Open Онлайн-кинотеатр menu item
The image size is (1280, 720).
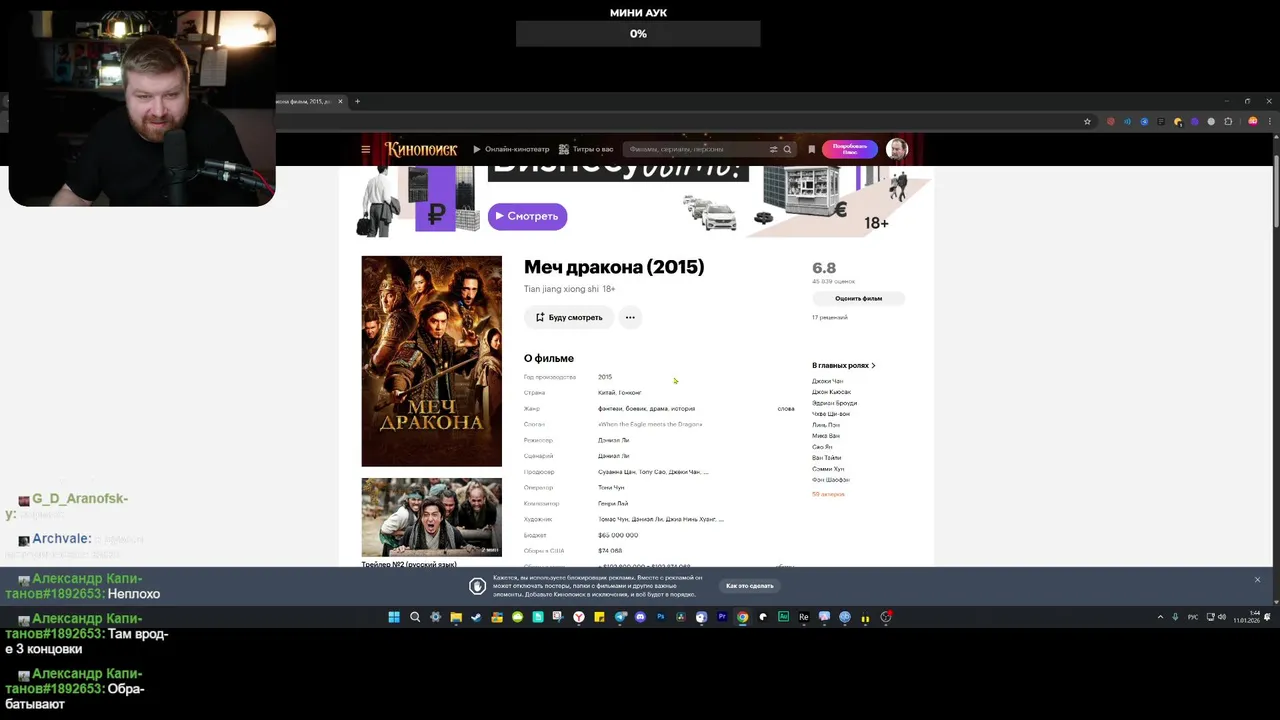coord(511,149)
